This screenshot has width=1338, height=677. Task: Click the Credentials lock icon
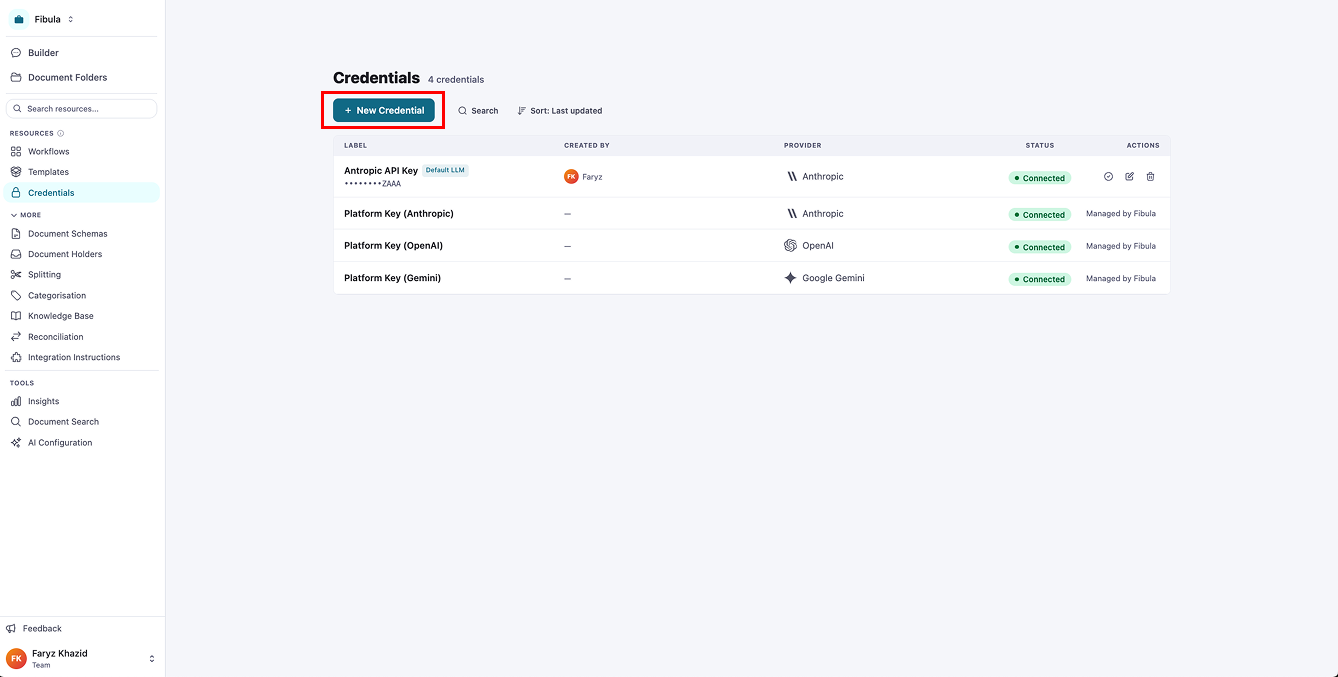tap(16, 193)
